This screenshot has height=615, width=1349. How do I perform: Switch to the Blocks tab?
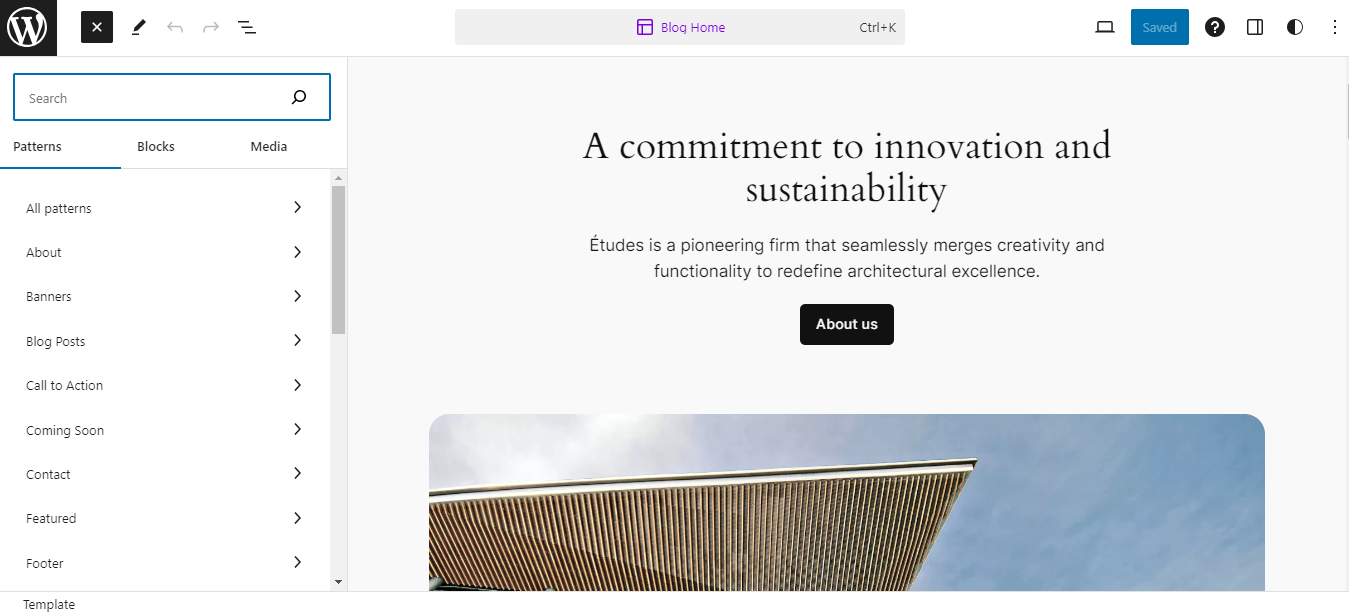(x=156, y=147)
